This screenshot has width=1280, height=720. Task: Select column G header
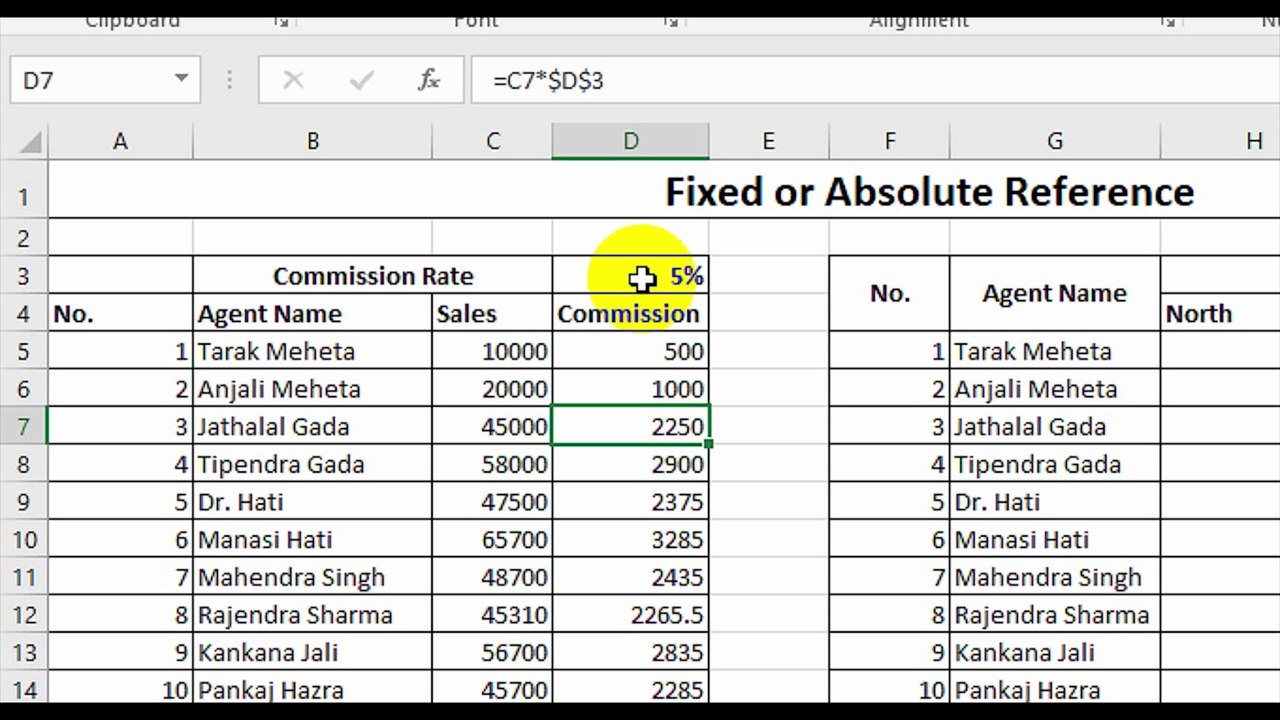(1055, 142)
